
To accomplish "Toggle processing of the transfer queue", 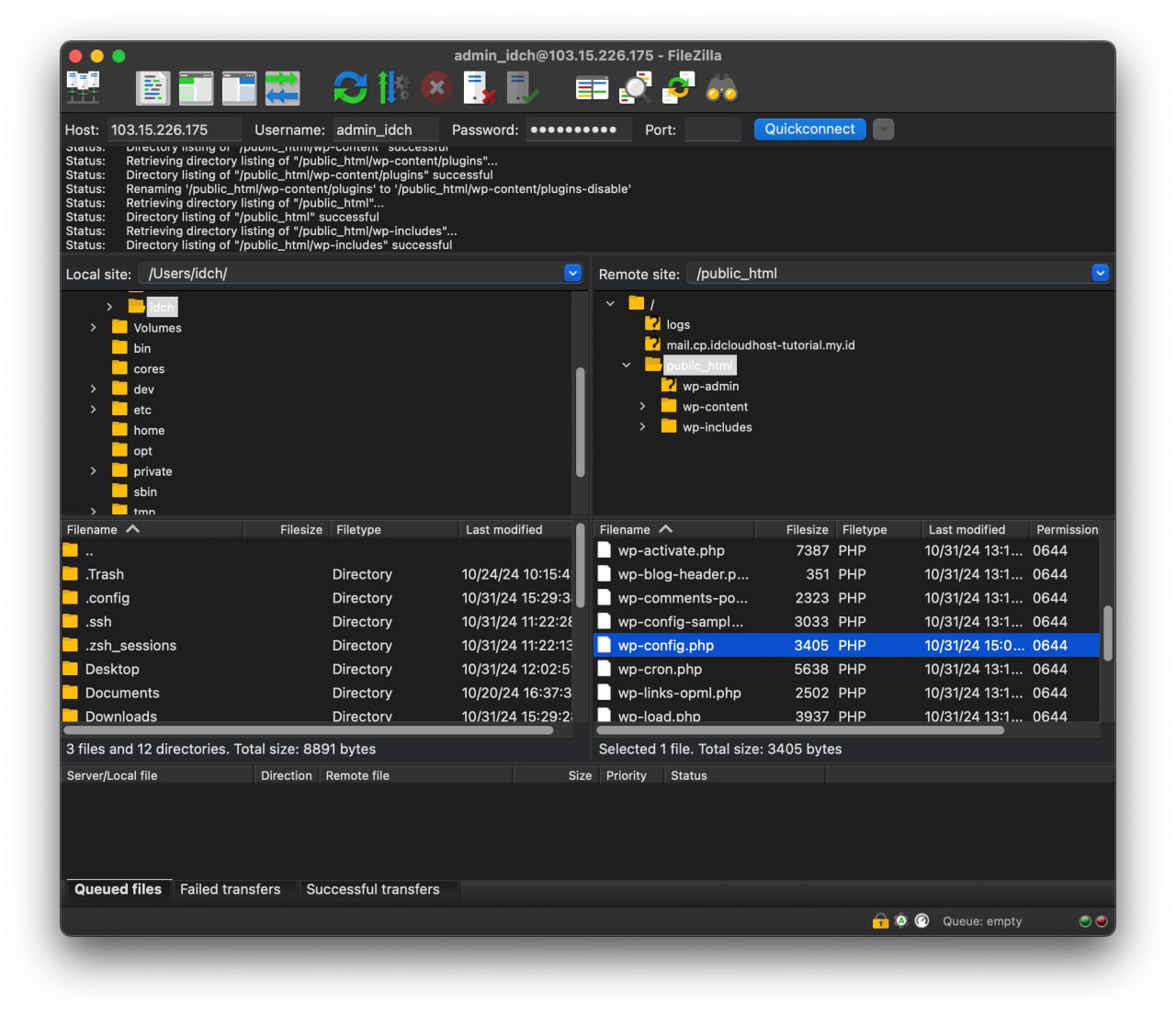I will (393, 88).
